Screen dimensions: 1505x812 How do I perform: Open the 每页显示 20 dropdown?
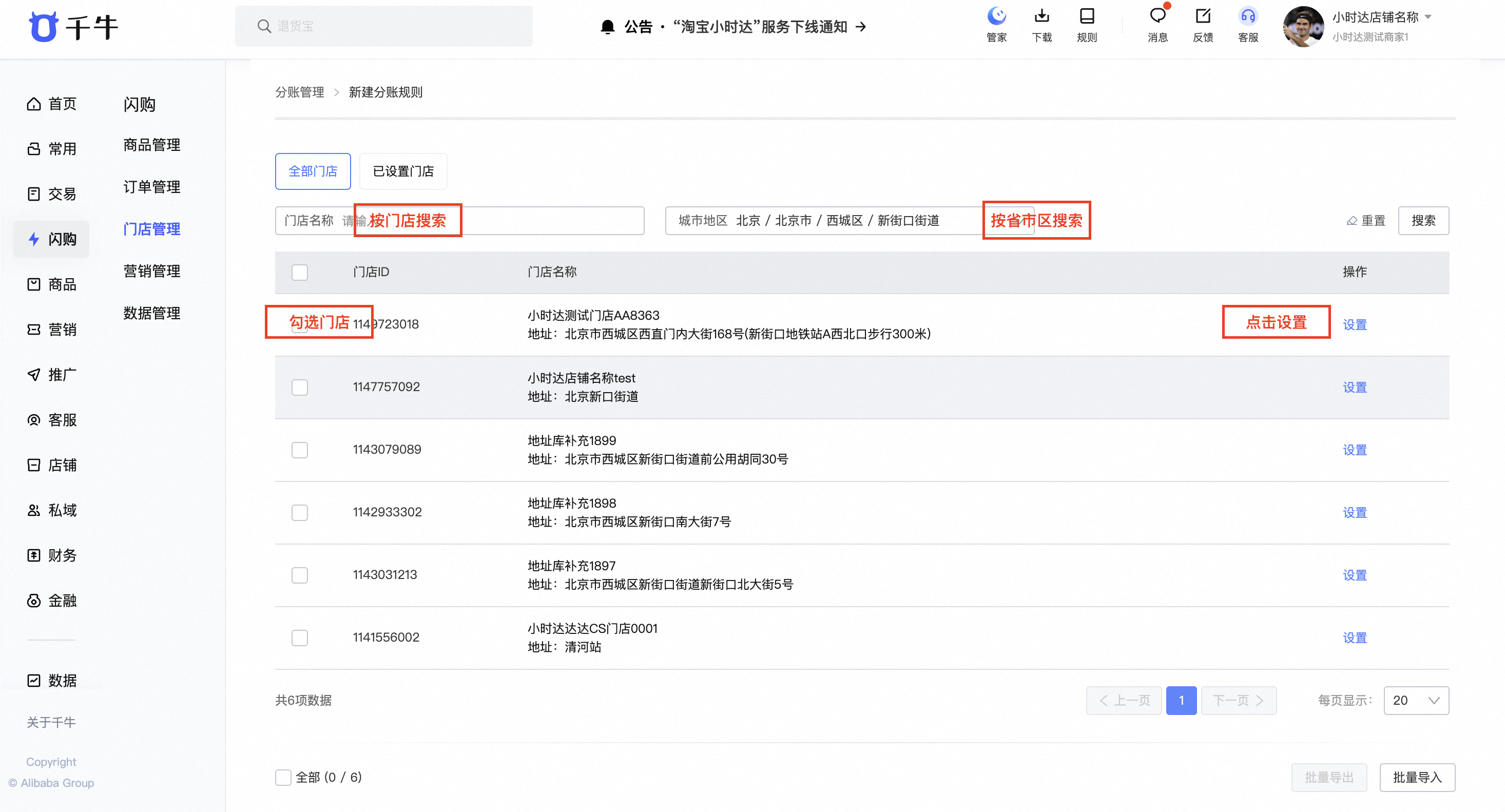pyautogui.click(x=1416, y=701)
